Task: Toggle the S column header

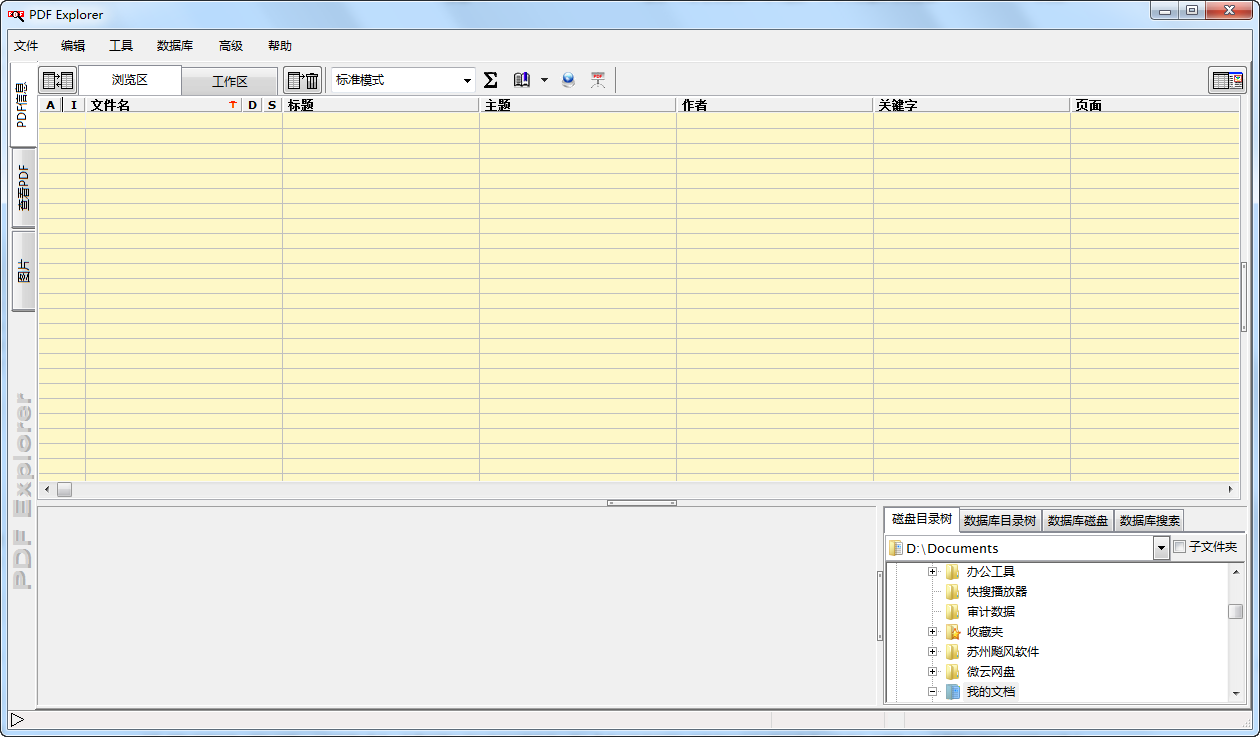Action: (x=270, y=104)
